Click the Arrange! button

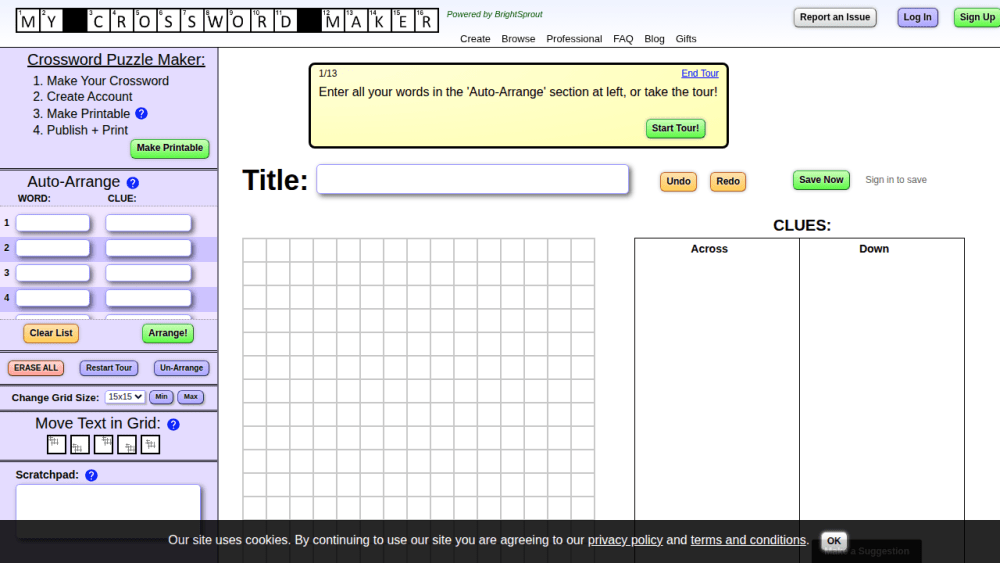(168, 333)
